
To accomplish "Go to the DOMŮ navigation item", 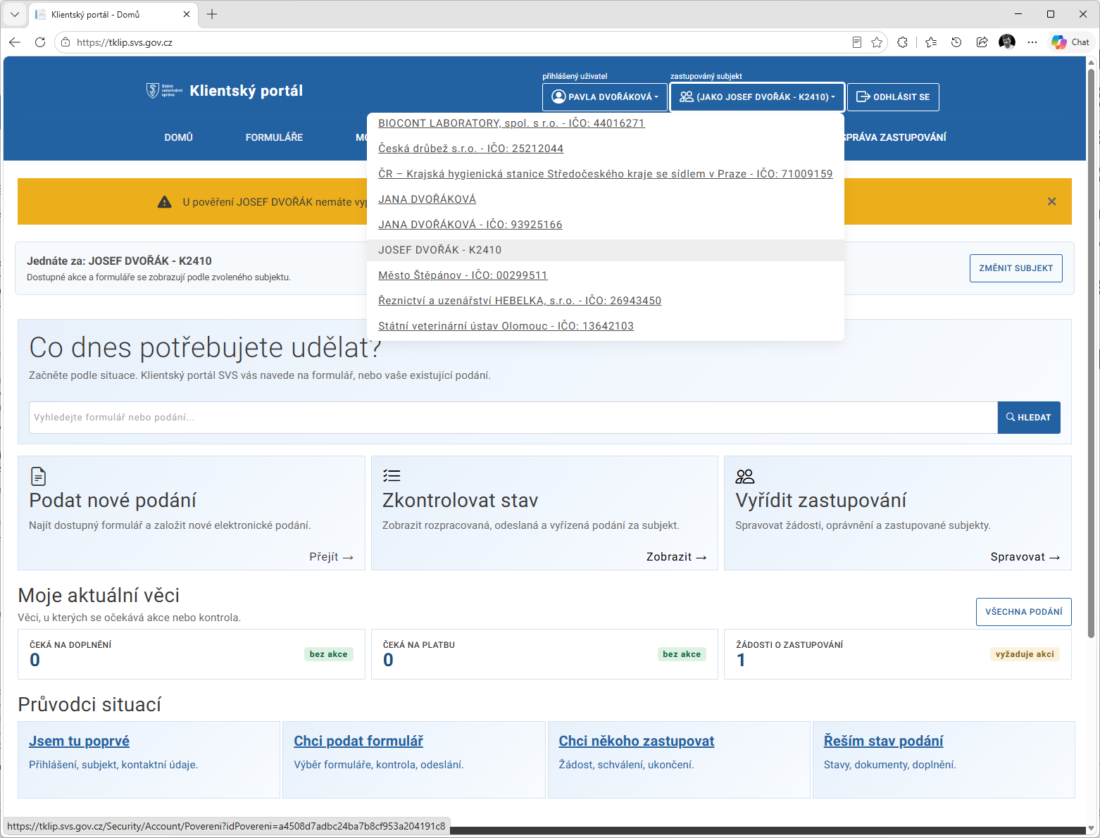I will click(x=178, y=137).
